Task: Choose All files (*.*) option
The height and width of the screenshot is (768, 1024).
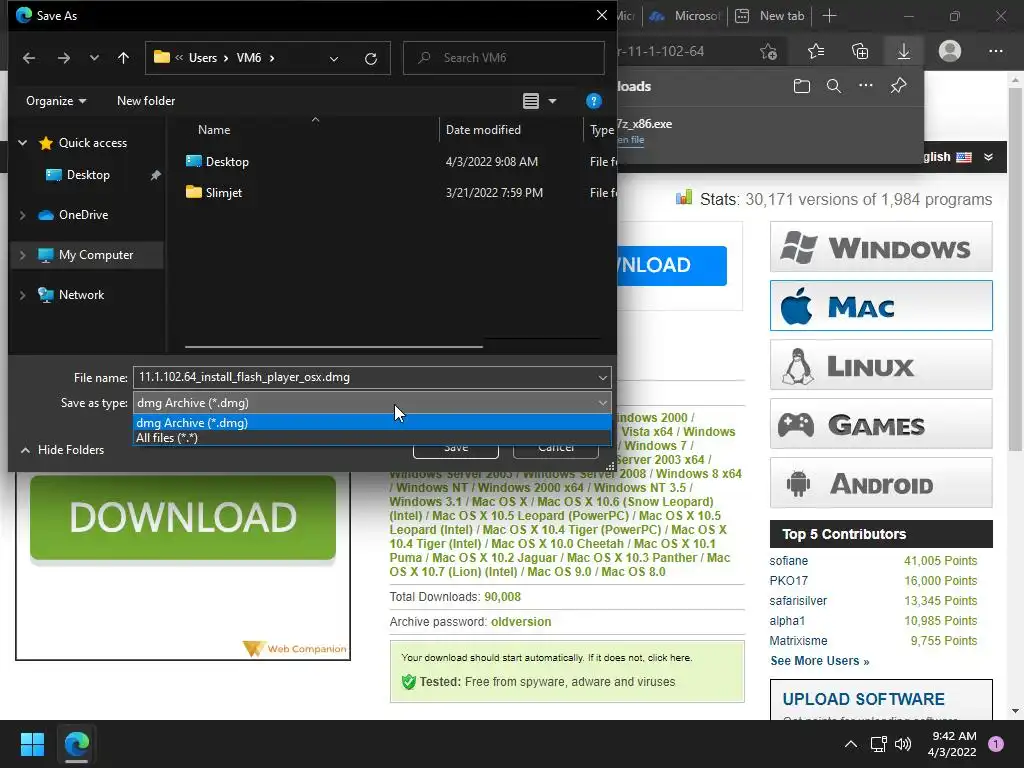Action: 372,438
